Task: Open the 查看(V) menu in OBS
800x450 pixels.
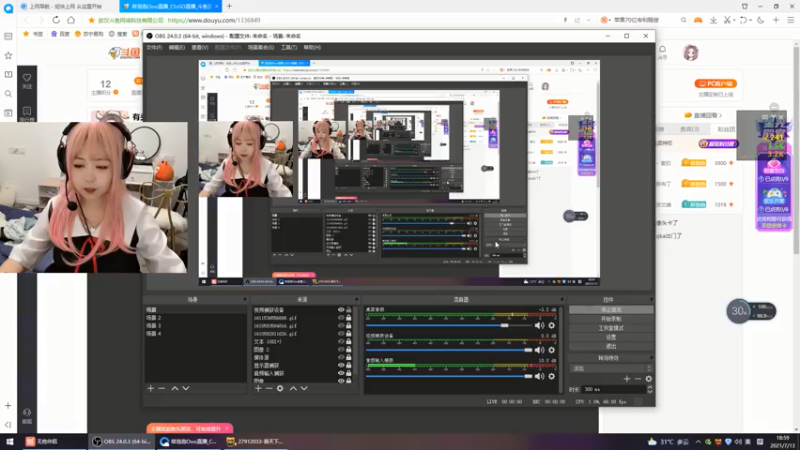Action: pyautogui.click(x=200, y=47)
